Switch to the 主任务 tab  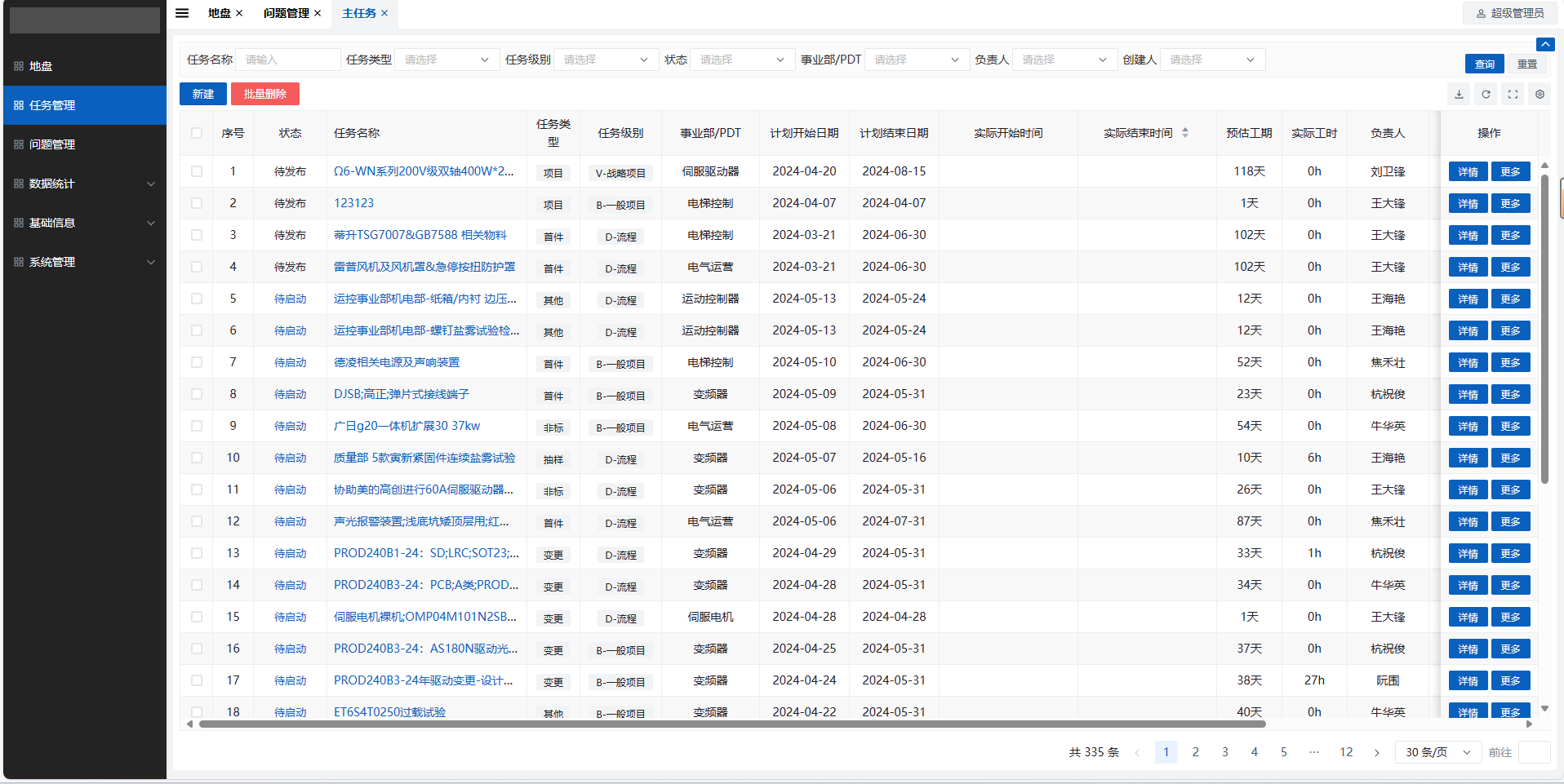click(359, 13)
